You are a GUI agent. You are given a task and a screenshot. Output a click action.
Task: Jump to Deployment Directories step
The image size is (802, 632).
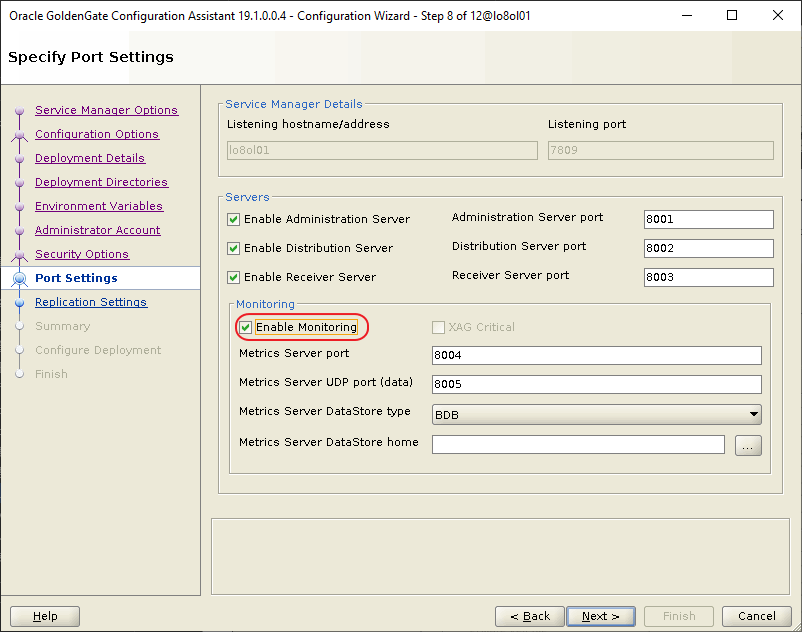tap(101, 183)
